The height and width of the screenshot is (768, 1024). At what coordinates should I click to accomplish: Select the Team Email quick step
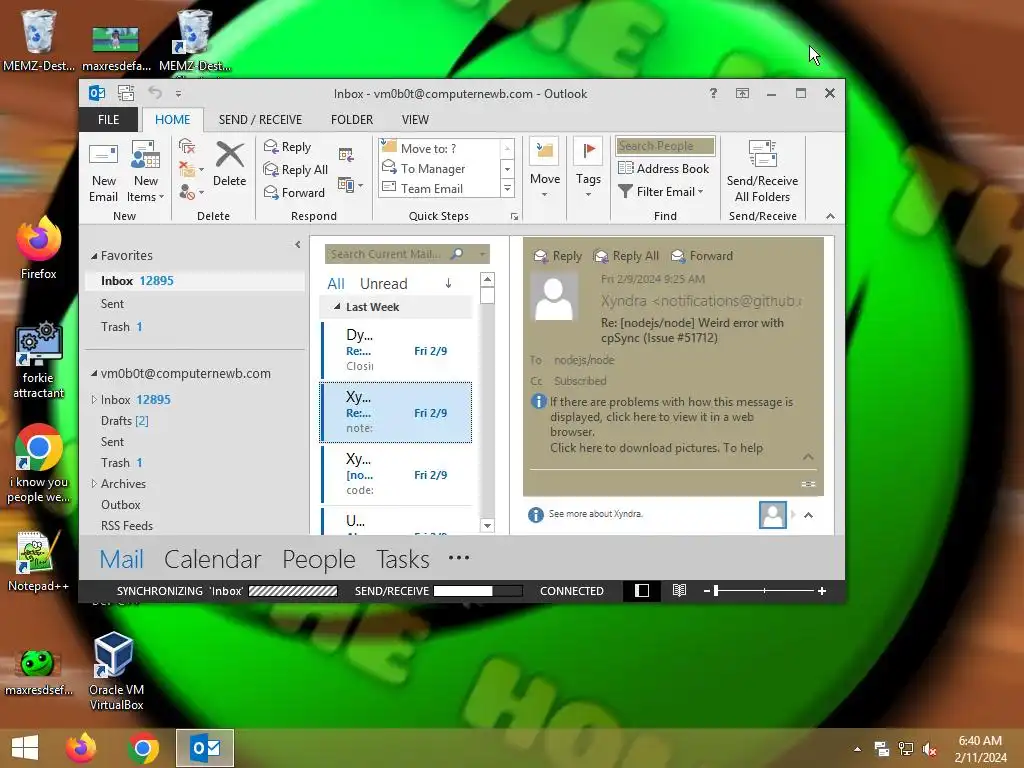pyautogui.click(x=439, y=188)
